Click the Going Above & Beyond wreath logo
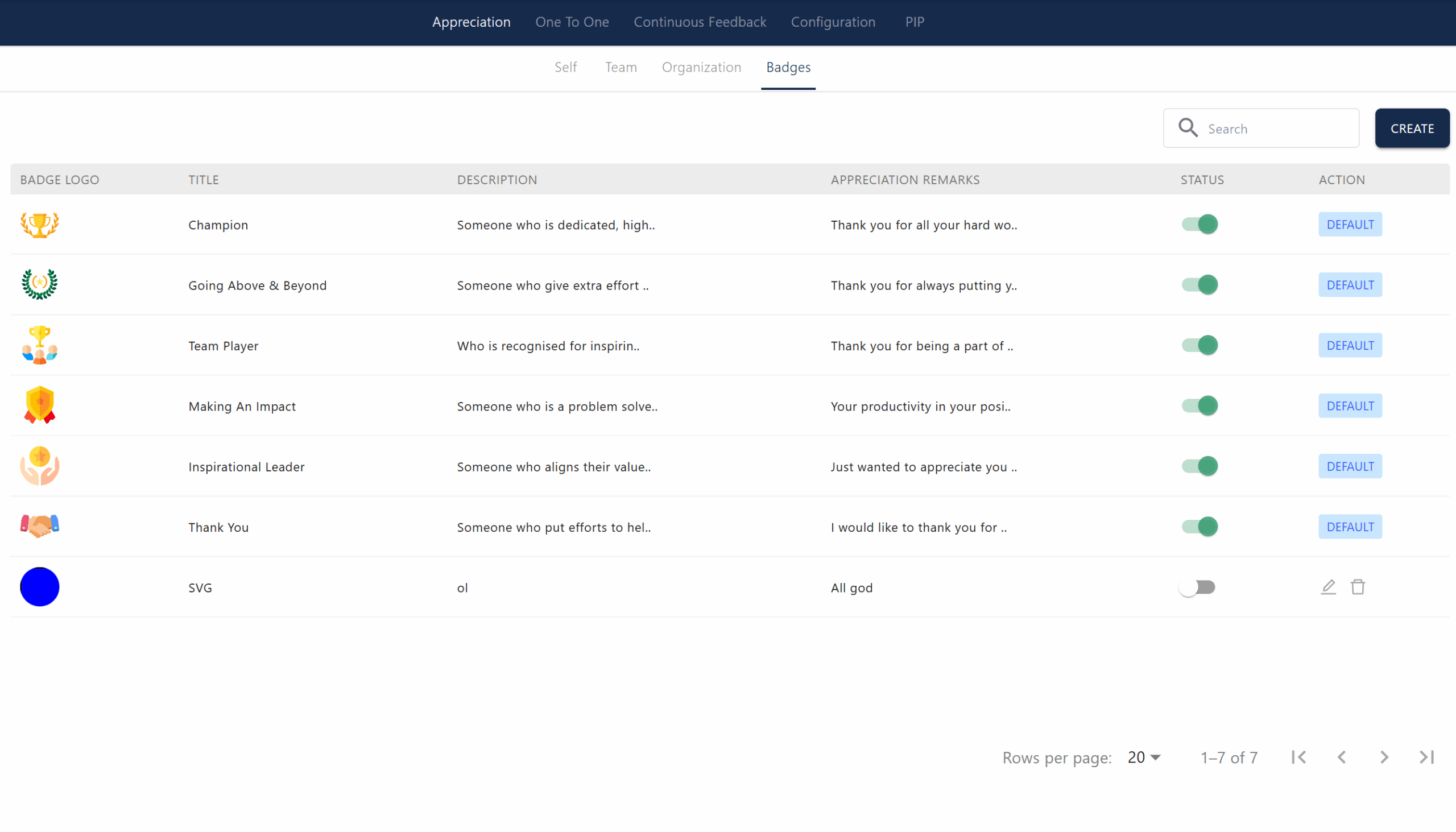Viewport: 1456px width, 832px height. click(39, 284)
